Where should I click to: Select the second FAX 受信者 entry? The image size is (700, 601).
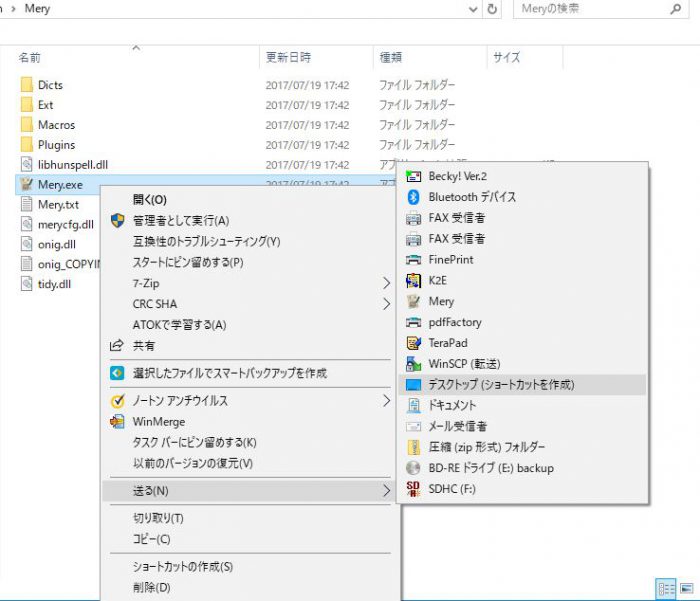point(521,239)
